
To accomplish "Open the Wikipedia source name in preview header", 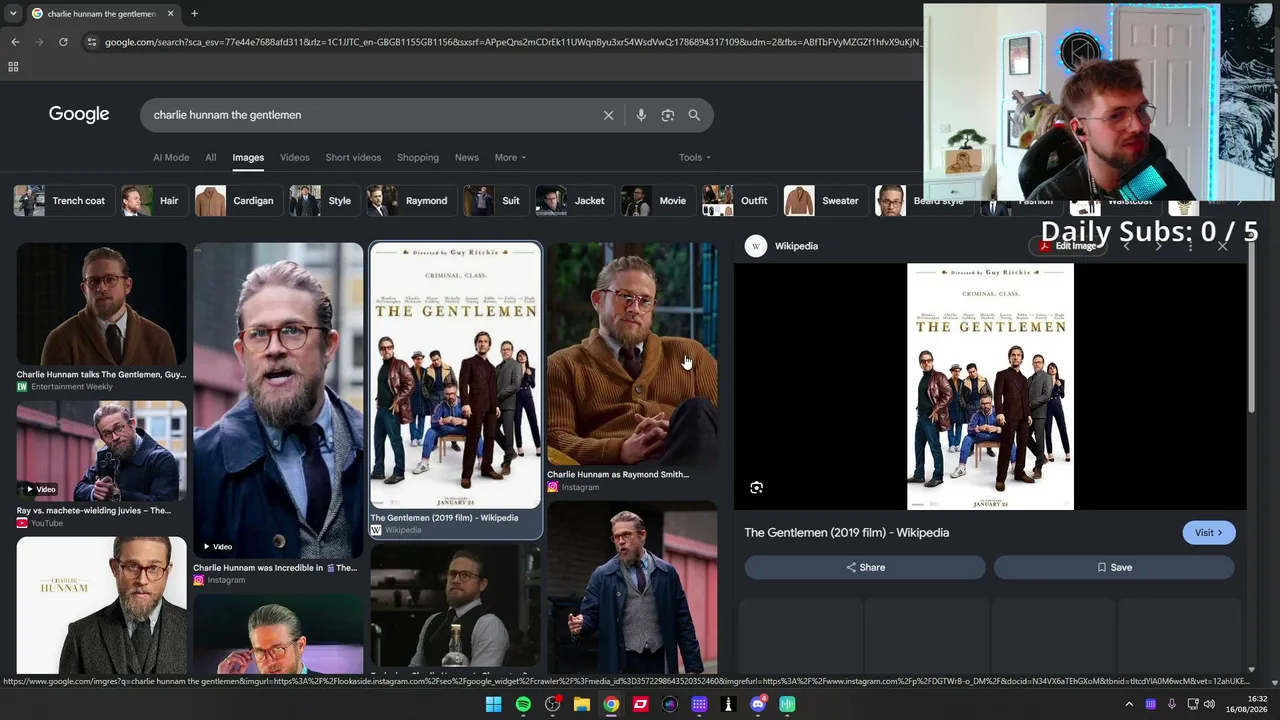I will click(x=796, y=246).
